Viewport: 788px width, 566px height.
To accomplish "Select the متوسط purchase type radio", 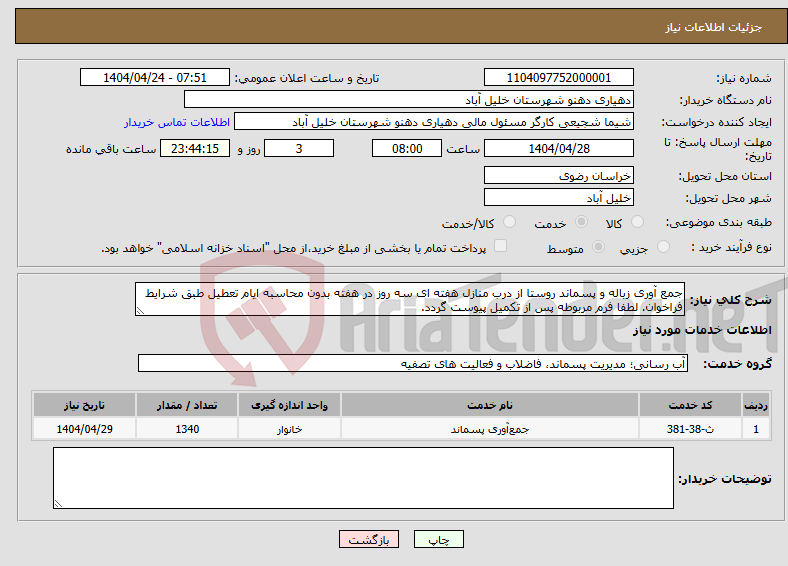I will [599, 246].
